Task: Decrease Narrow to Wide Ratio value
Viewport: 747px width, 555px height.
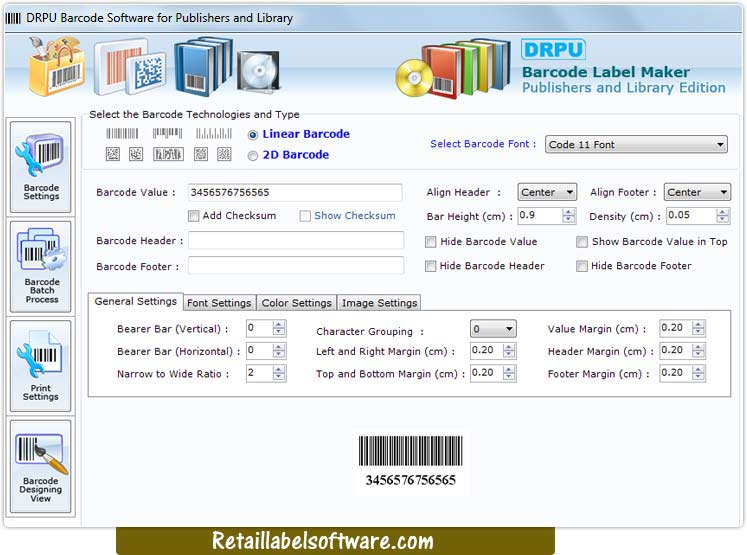Action: pyautogui.click(x=279, y=377)
